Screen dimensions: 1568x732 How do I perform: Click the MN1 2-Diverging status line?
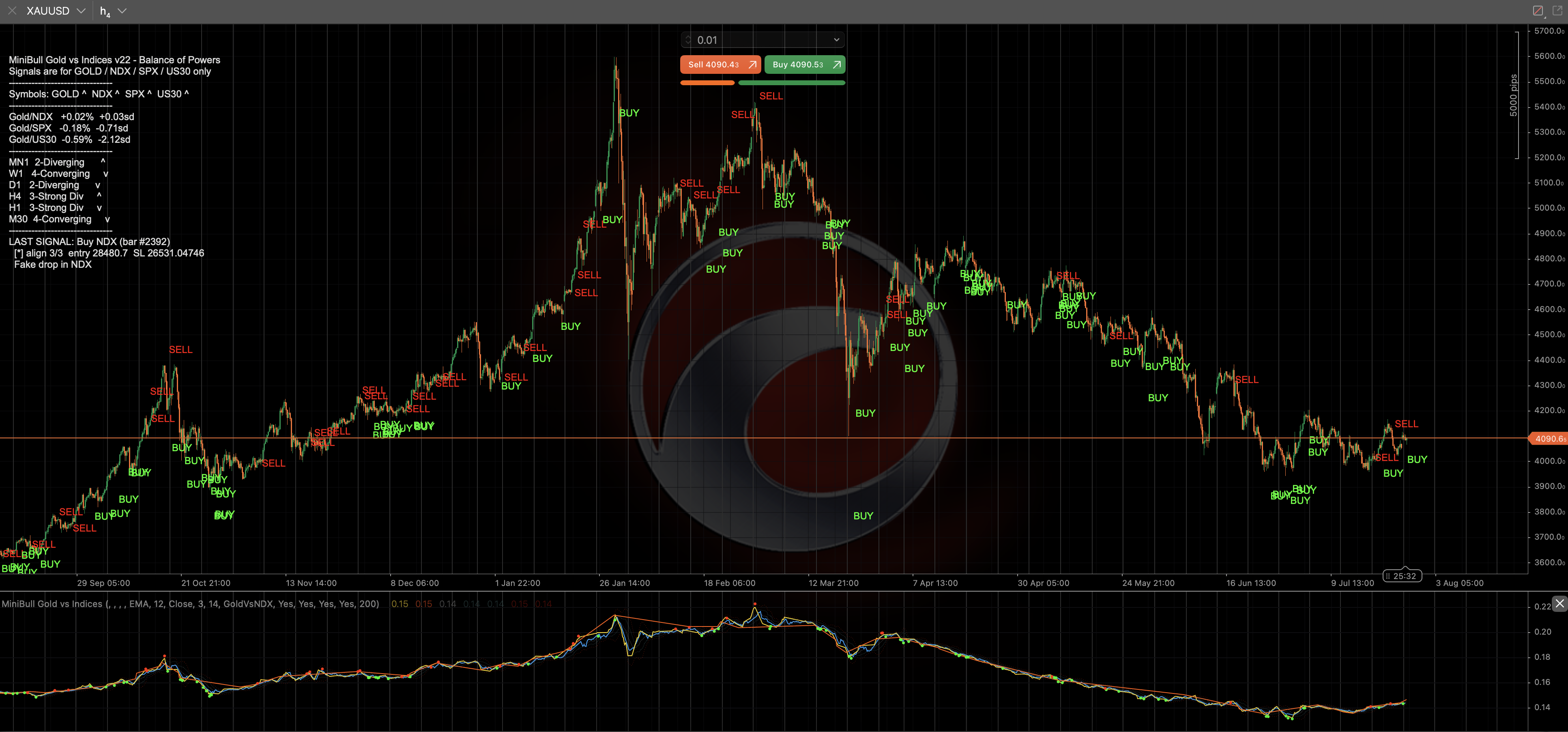point(57,162)
